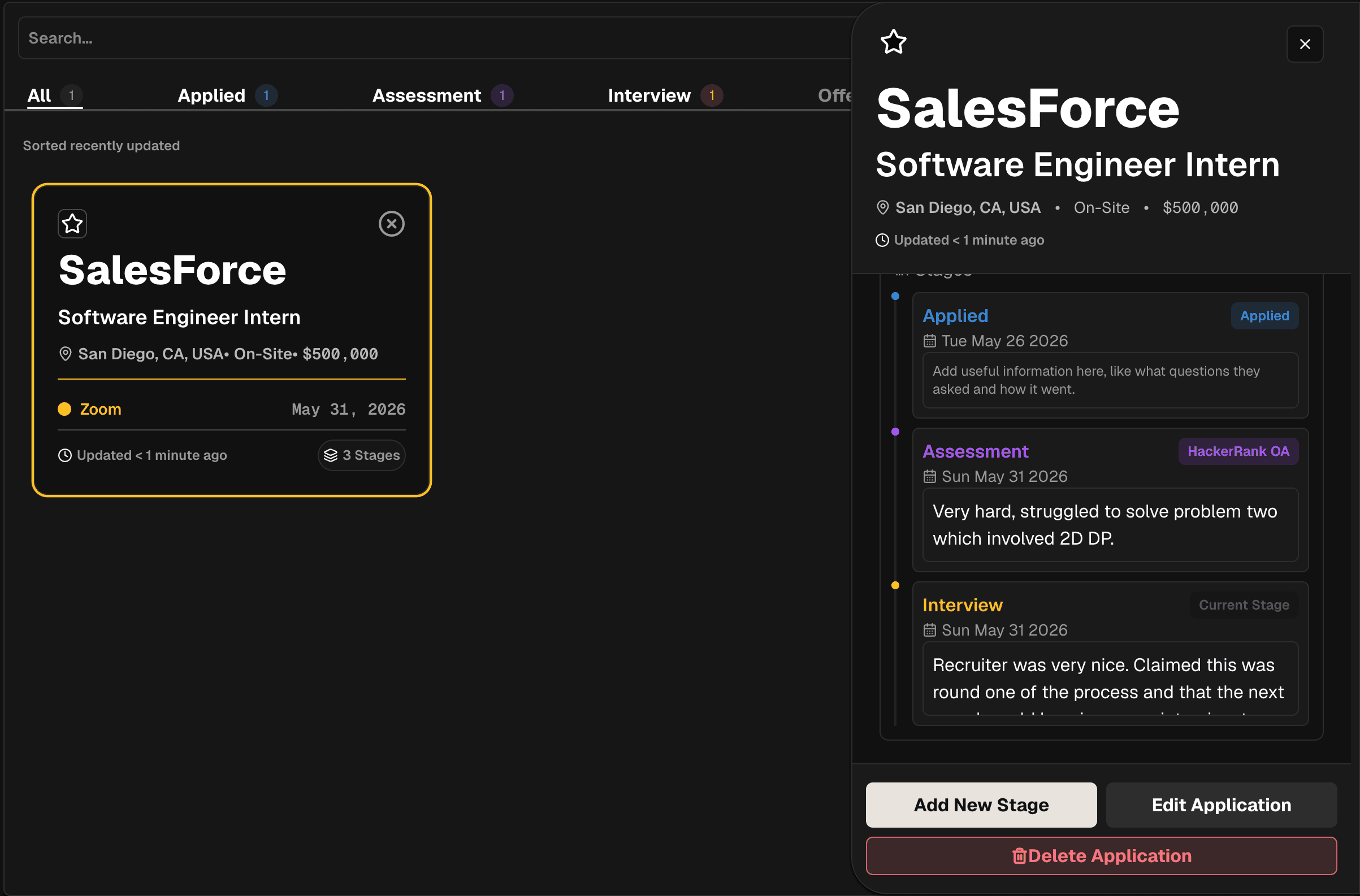Open the SalesForce application card title
The width and height of the screenshot is (1360, 896).
click(x=172, y=270)
